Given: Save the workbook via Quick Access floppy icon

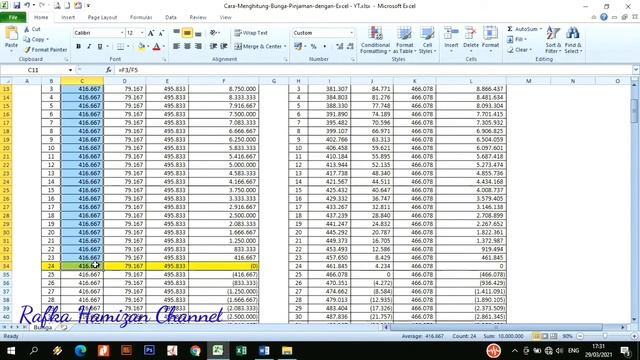Looking at the screenshot, I should pyautogui.click(x=16, y=5).
